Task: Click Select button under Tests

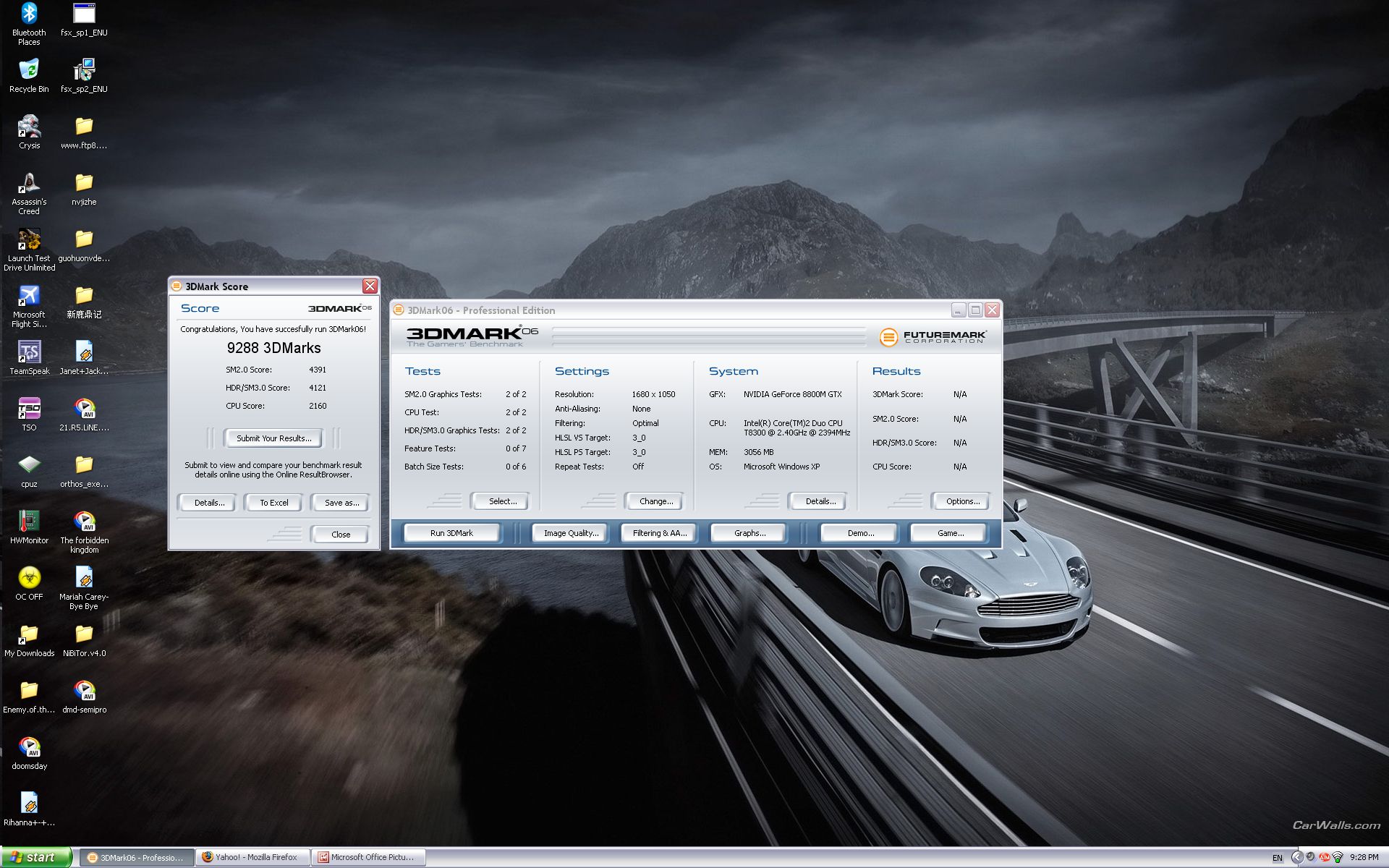Action: (502, 501)
